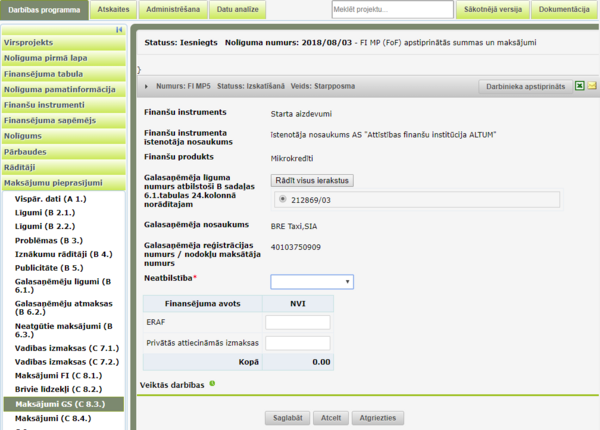Export to Excel using green icon
The width and height of the screenshot is (600, 430).
click(x=580, y=86)
